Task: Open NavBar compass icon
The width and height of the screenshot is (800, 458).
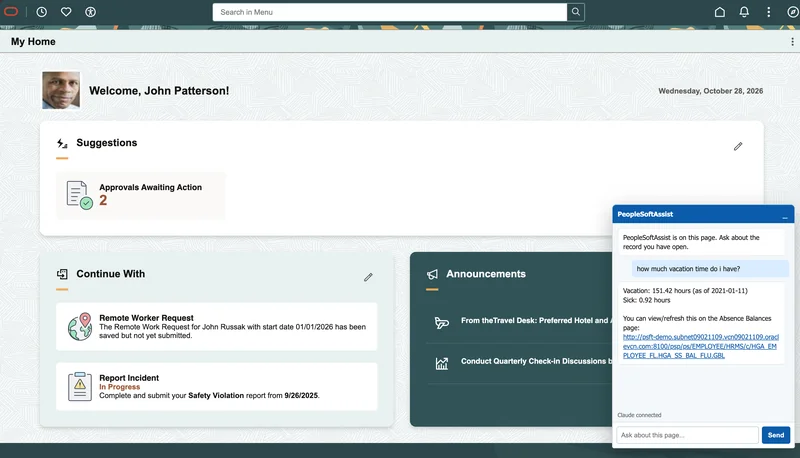Action: (x=792, y=12)
